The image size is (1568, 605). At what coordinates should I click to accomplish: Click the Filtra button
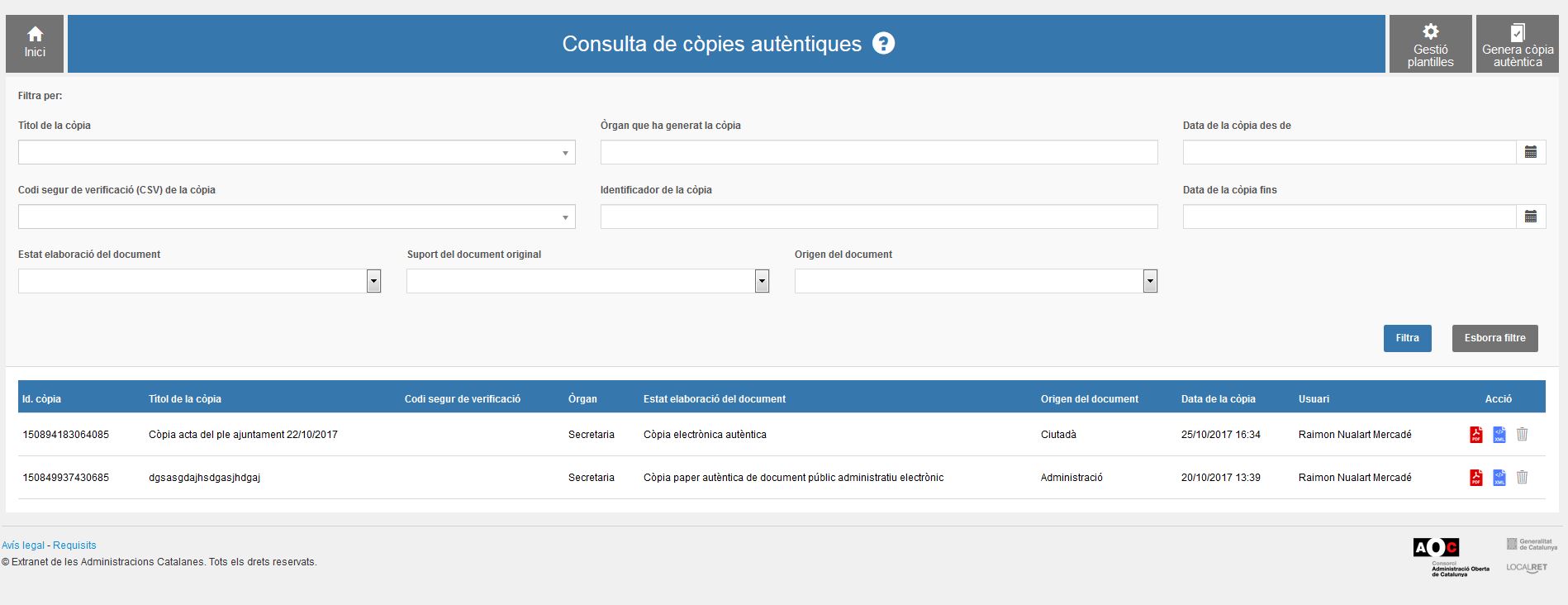[x=1407, y=338]
